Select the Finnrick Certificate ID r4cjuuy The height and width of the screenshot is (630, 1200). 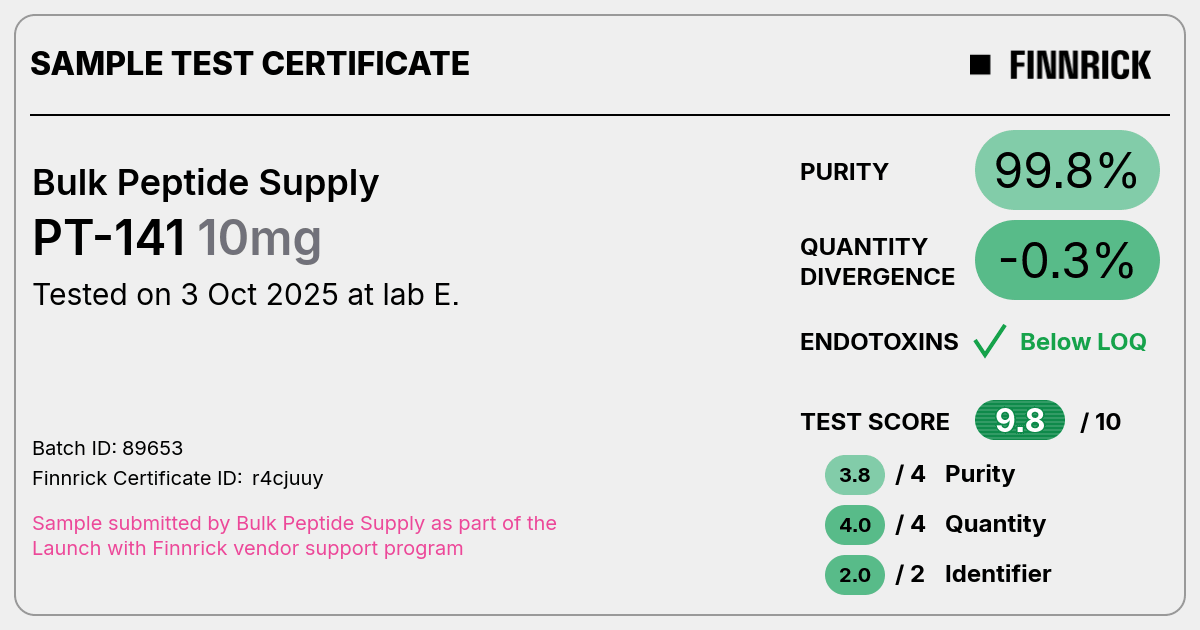[x=178, y=478]
